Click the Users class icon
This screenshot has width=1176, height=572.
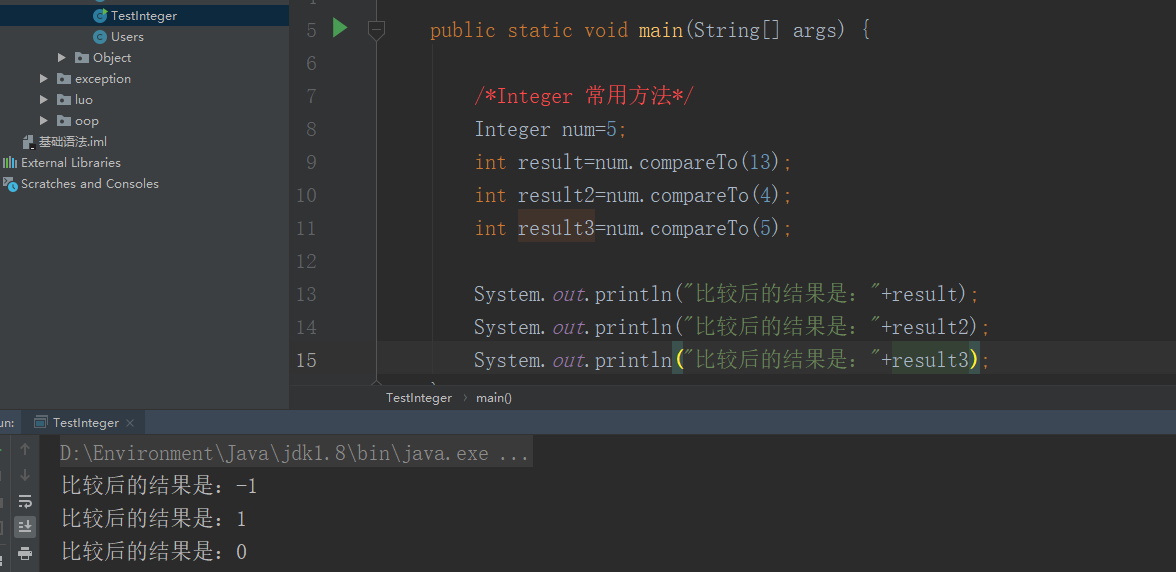[x=99, y=37]
